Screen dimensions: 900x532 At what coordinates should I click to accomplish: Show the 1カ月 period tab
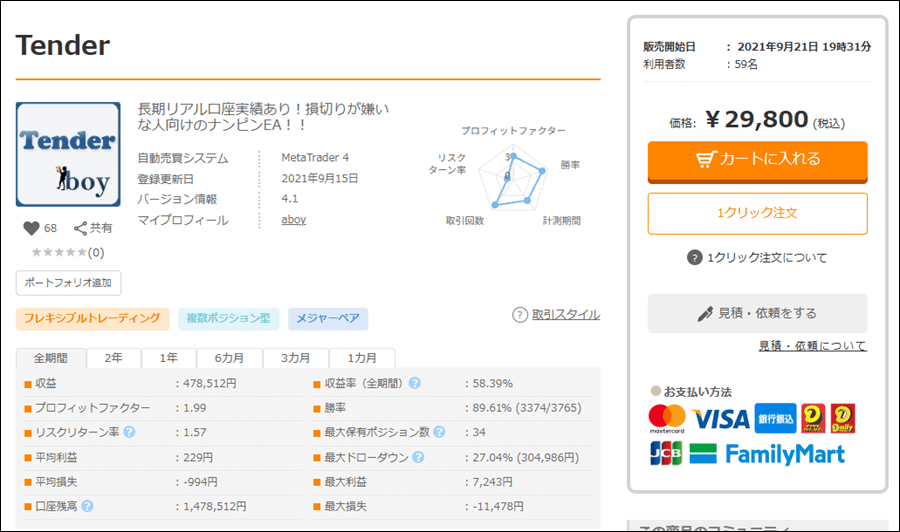click(362, 358)
